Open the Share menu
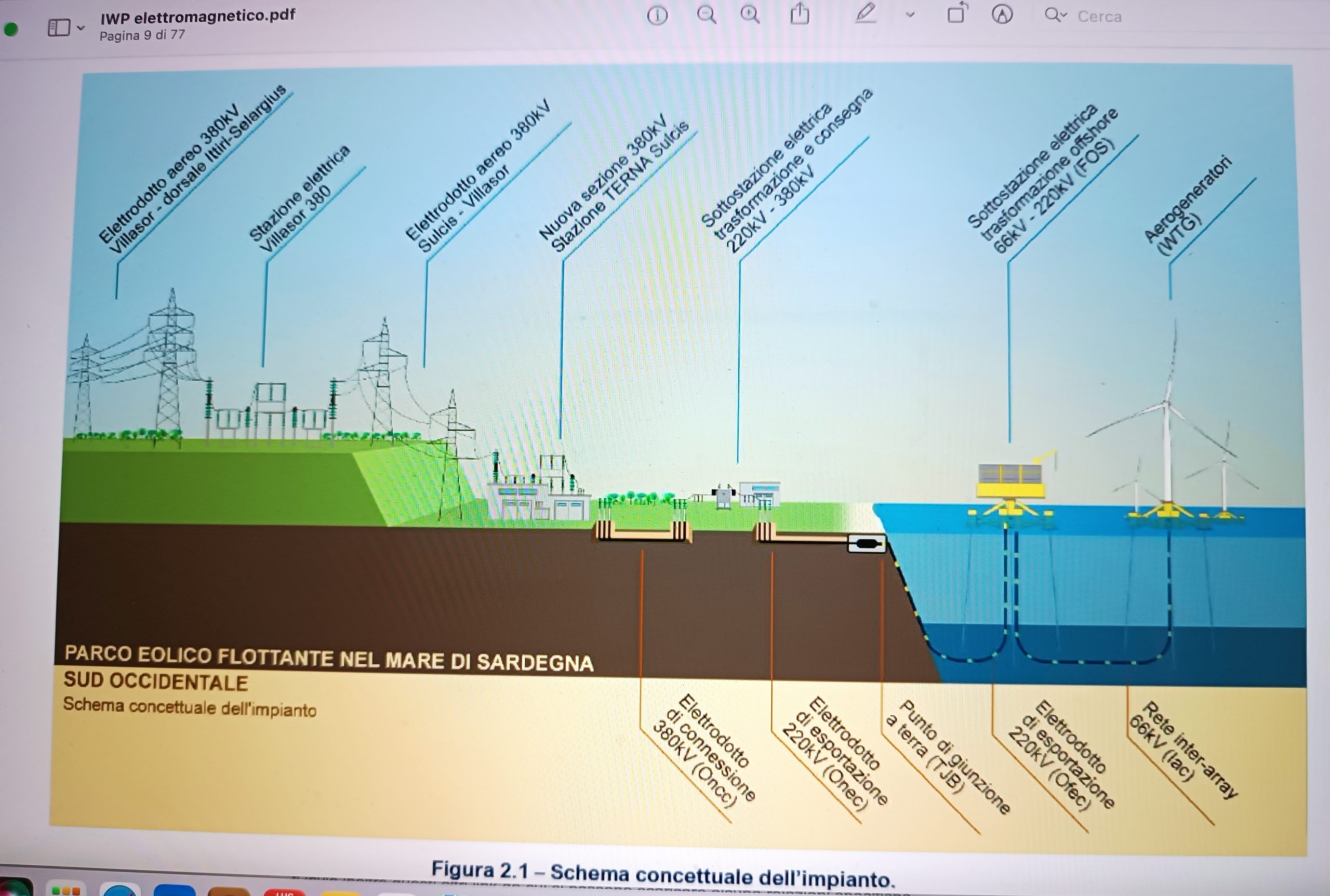 tap(800, 15)
